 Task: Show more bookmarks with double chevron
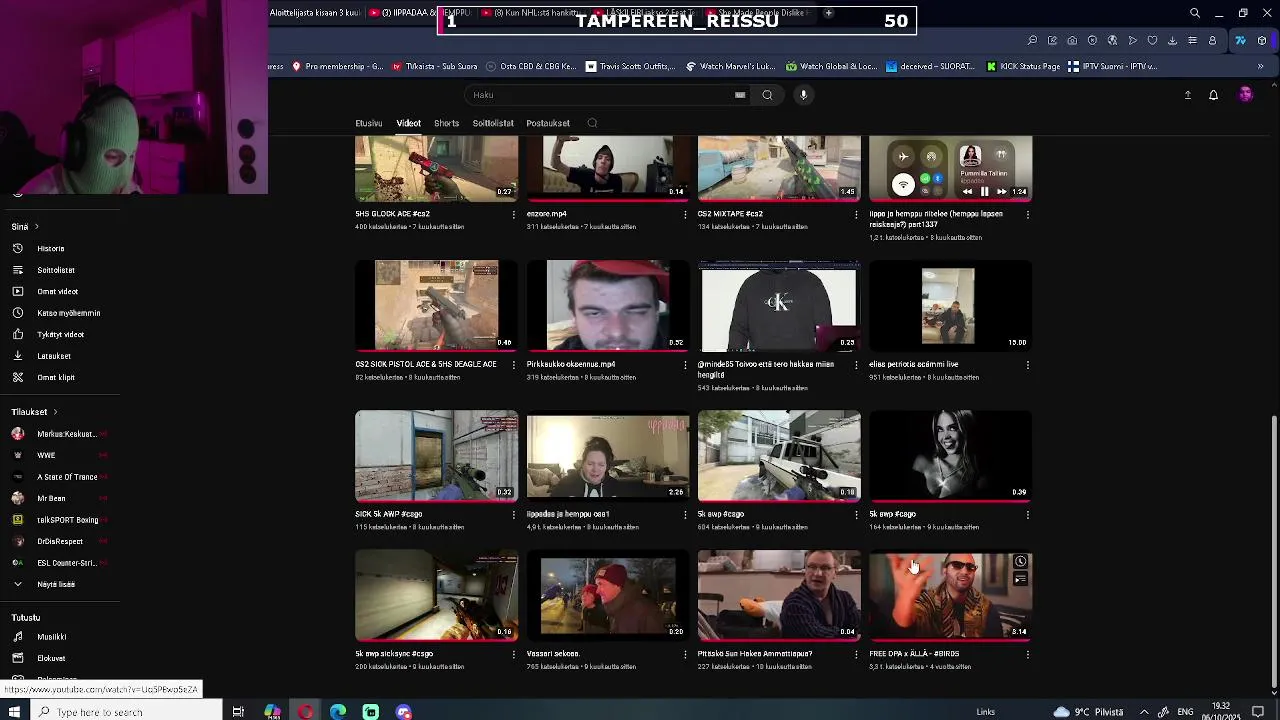[x=1260, y=66]
